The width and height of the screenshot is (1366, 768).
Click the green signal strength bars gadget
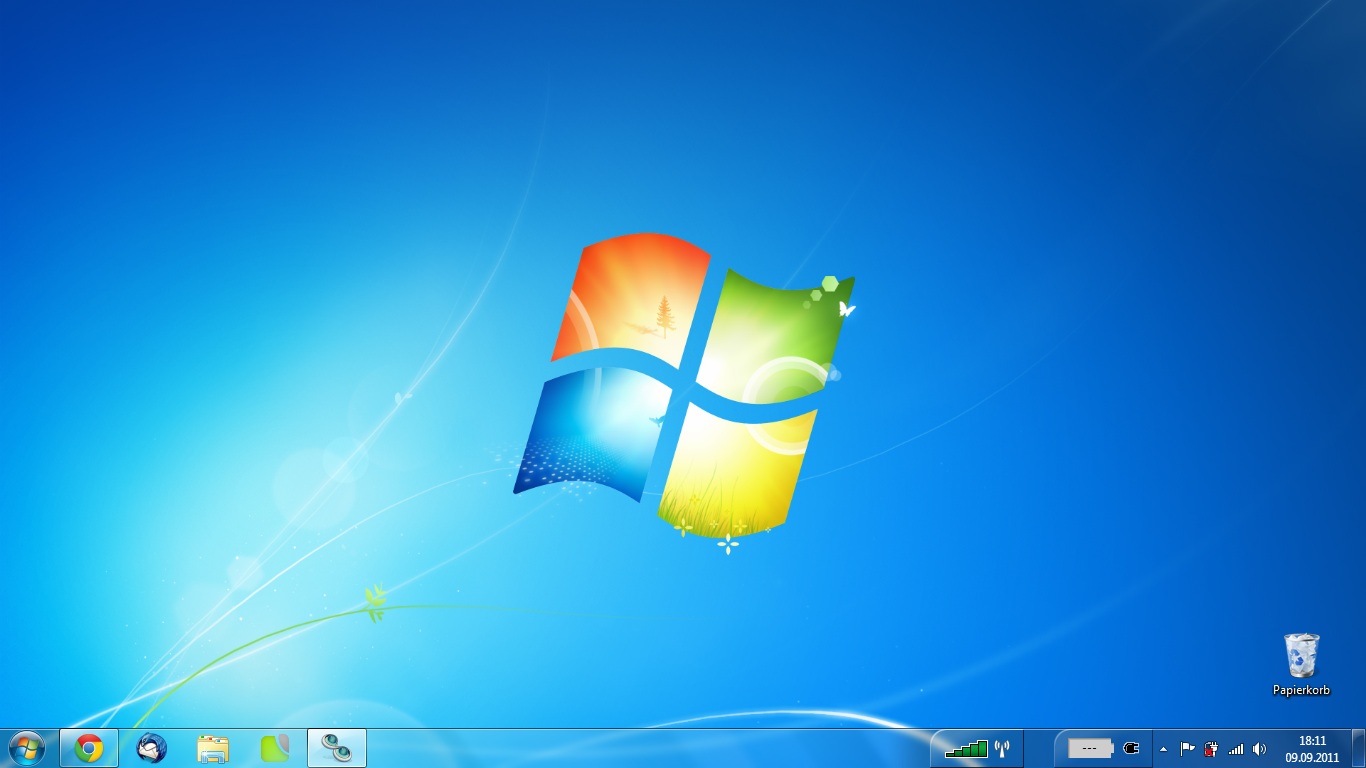[966, 749]
